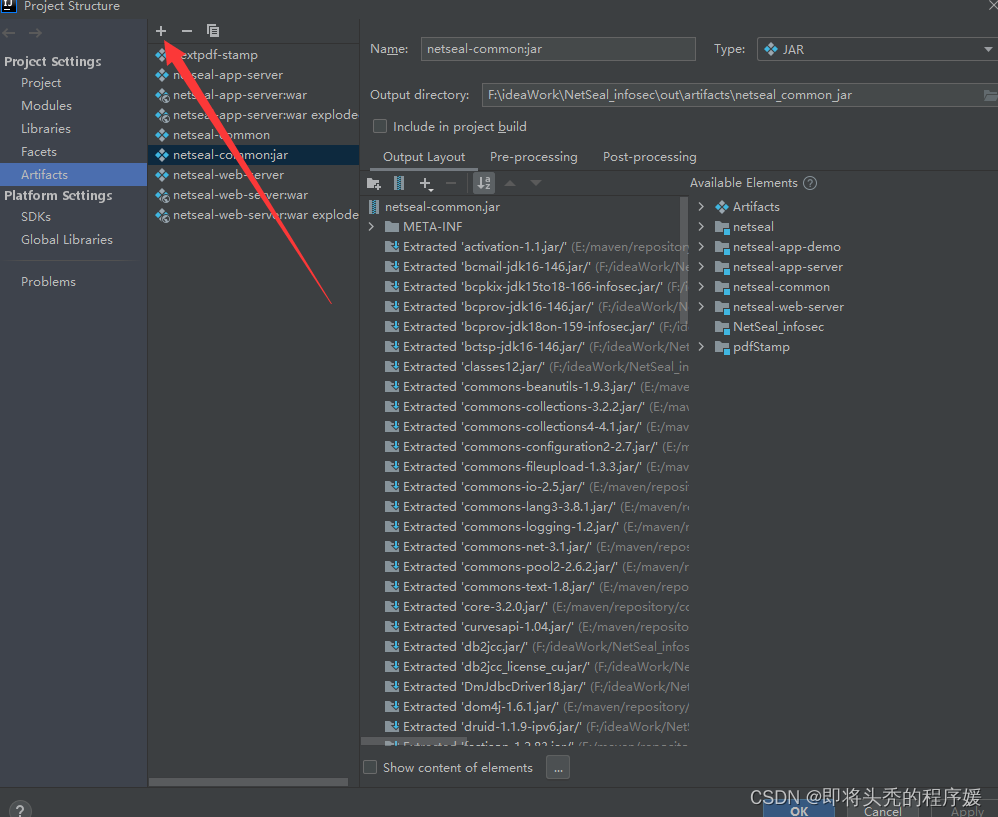Switch to the Post-processing tab
Screen dimensions: 998x817
(649, 157)
